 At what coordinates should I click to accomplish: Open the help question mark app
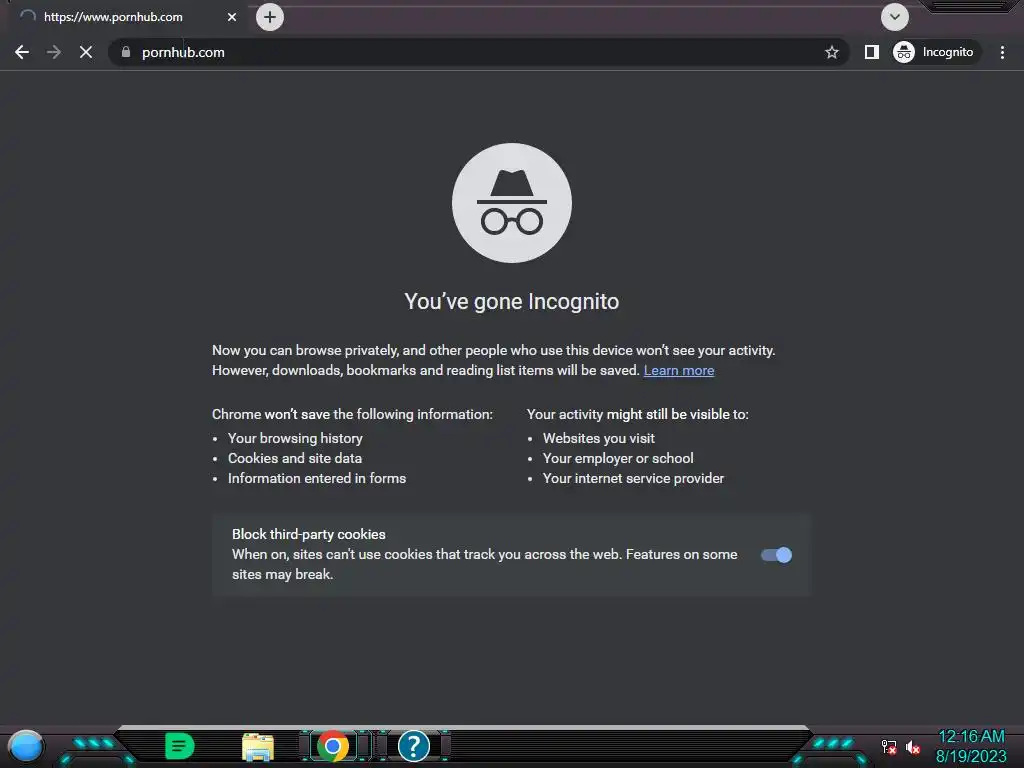pyautogui.click(x=413, y=746)
